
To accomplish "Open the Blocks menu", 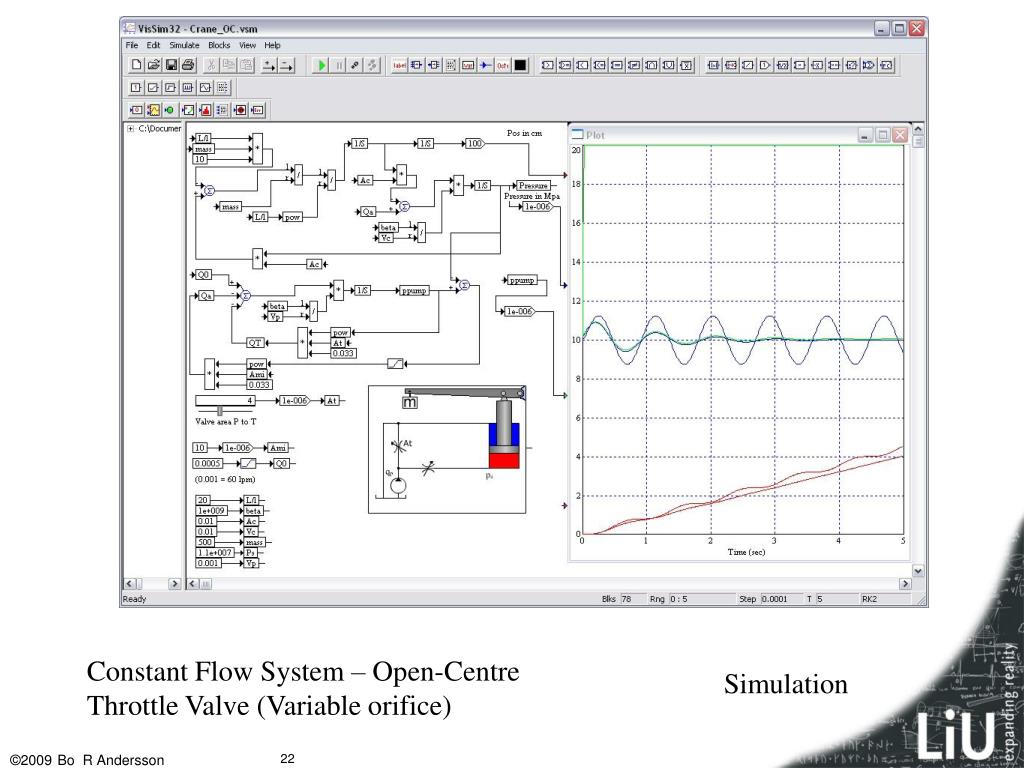I will [218, 45].
